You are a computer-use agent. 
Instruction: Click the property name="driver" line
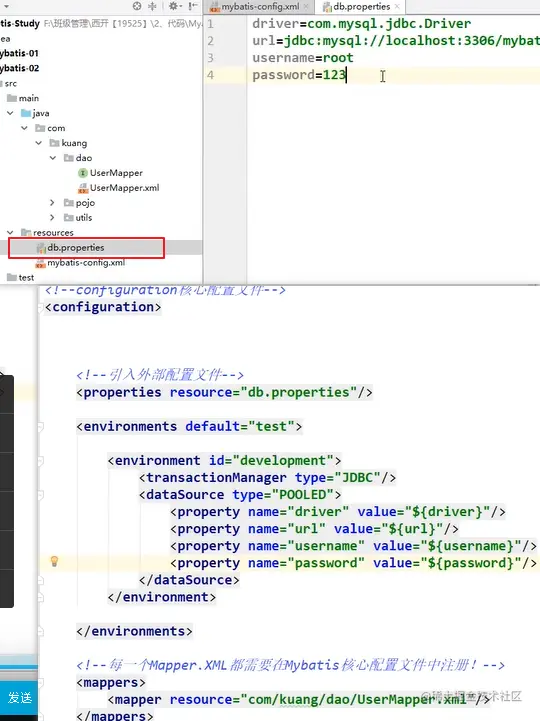tap(338, 511)
